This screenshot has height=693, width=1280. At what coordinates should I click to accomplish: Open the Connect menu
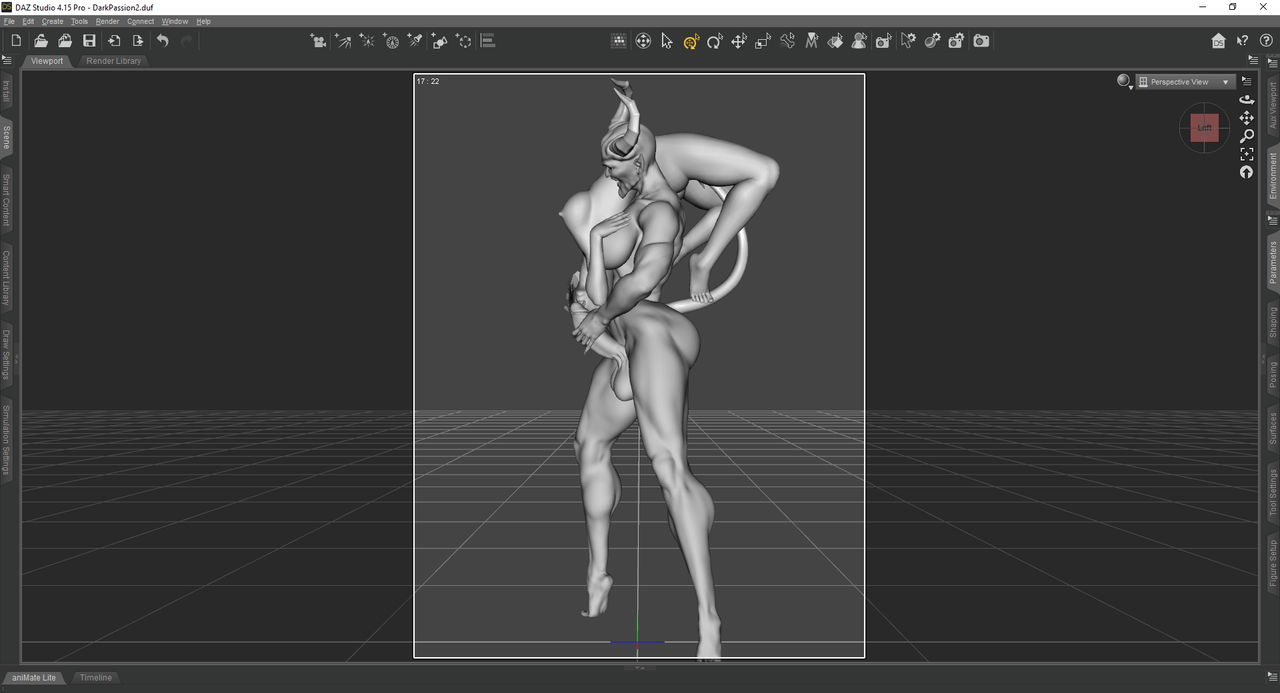coord(140,21)
